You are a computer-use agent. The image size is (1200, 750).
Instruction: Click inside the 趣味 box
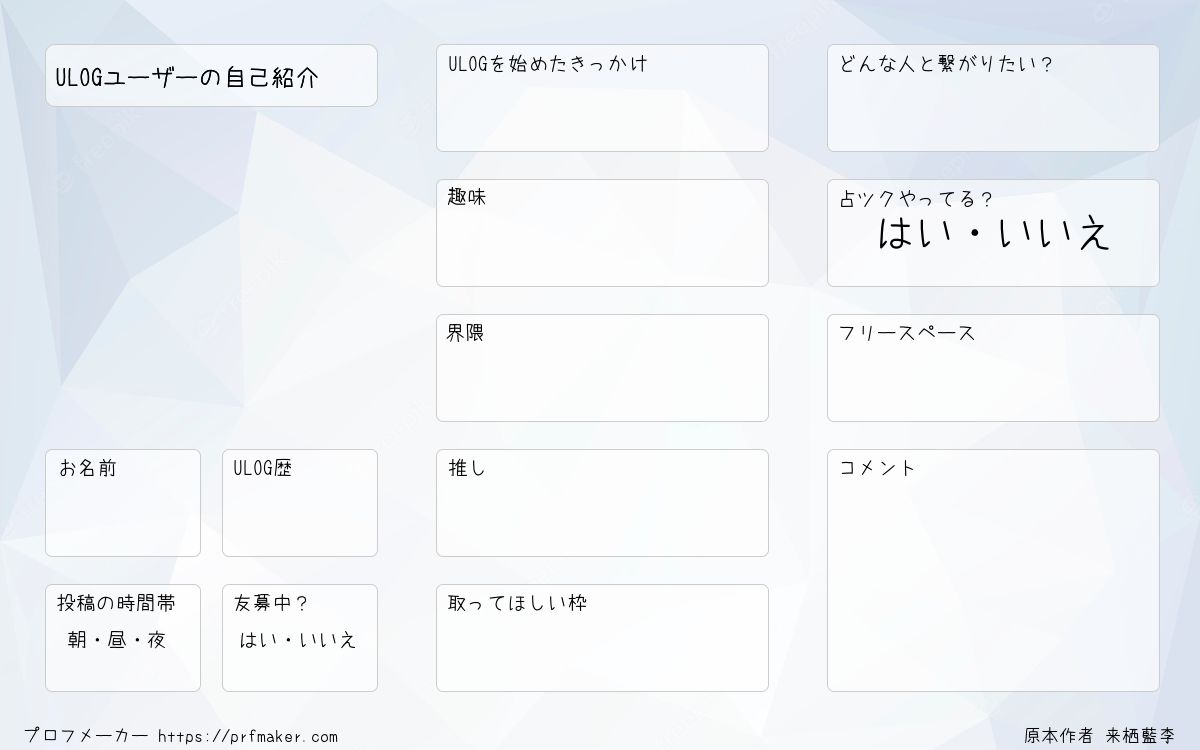click(602, 233)
